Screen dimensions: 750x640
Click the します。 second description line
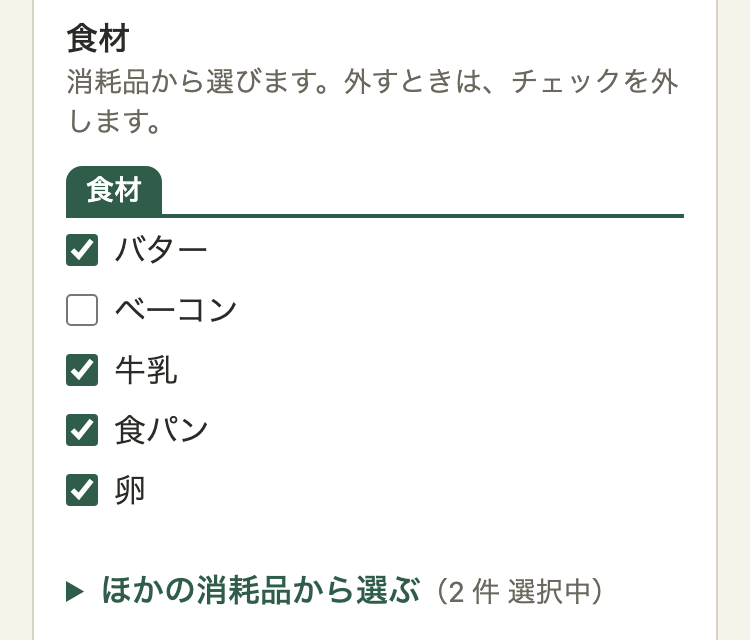coord(114,121)
